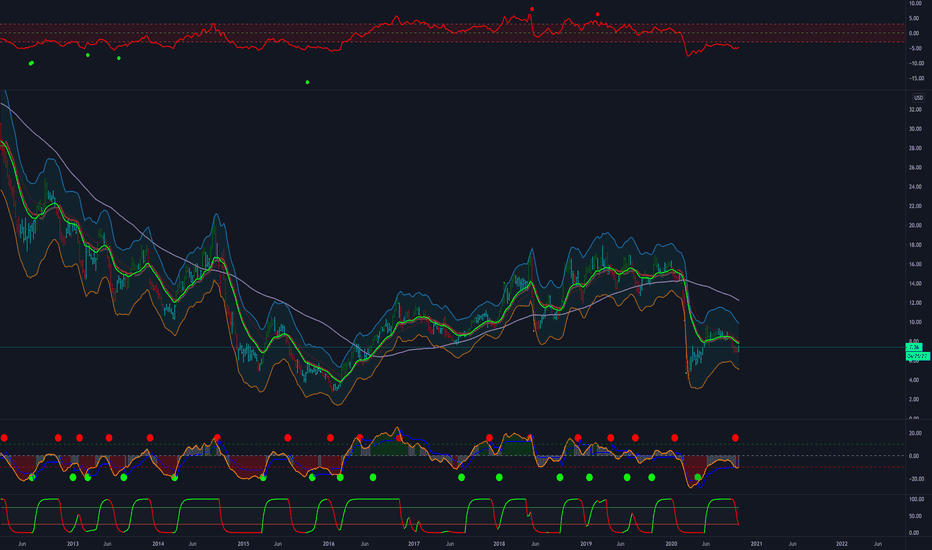Click the 2020 label on the time axis
Image resolution: width=932 pixels, height=550 pixels.
tap(671, 543)
